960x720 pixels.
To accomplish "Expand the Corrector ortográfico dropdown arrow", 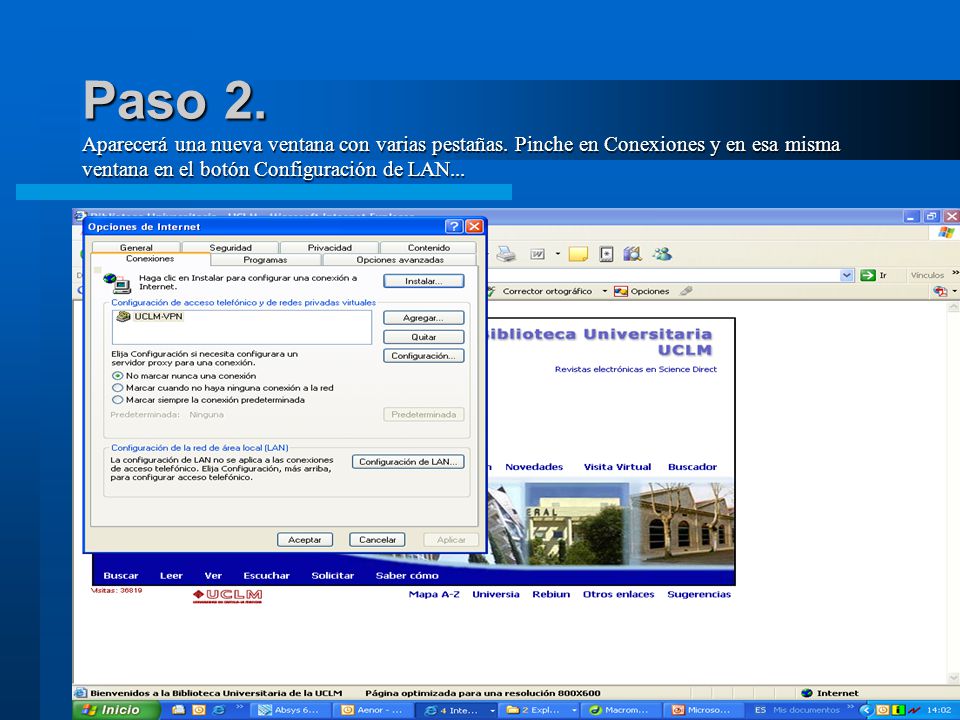I will coord(604,291).
